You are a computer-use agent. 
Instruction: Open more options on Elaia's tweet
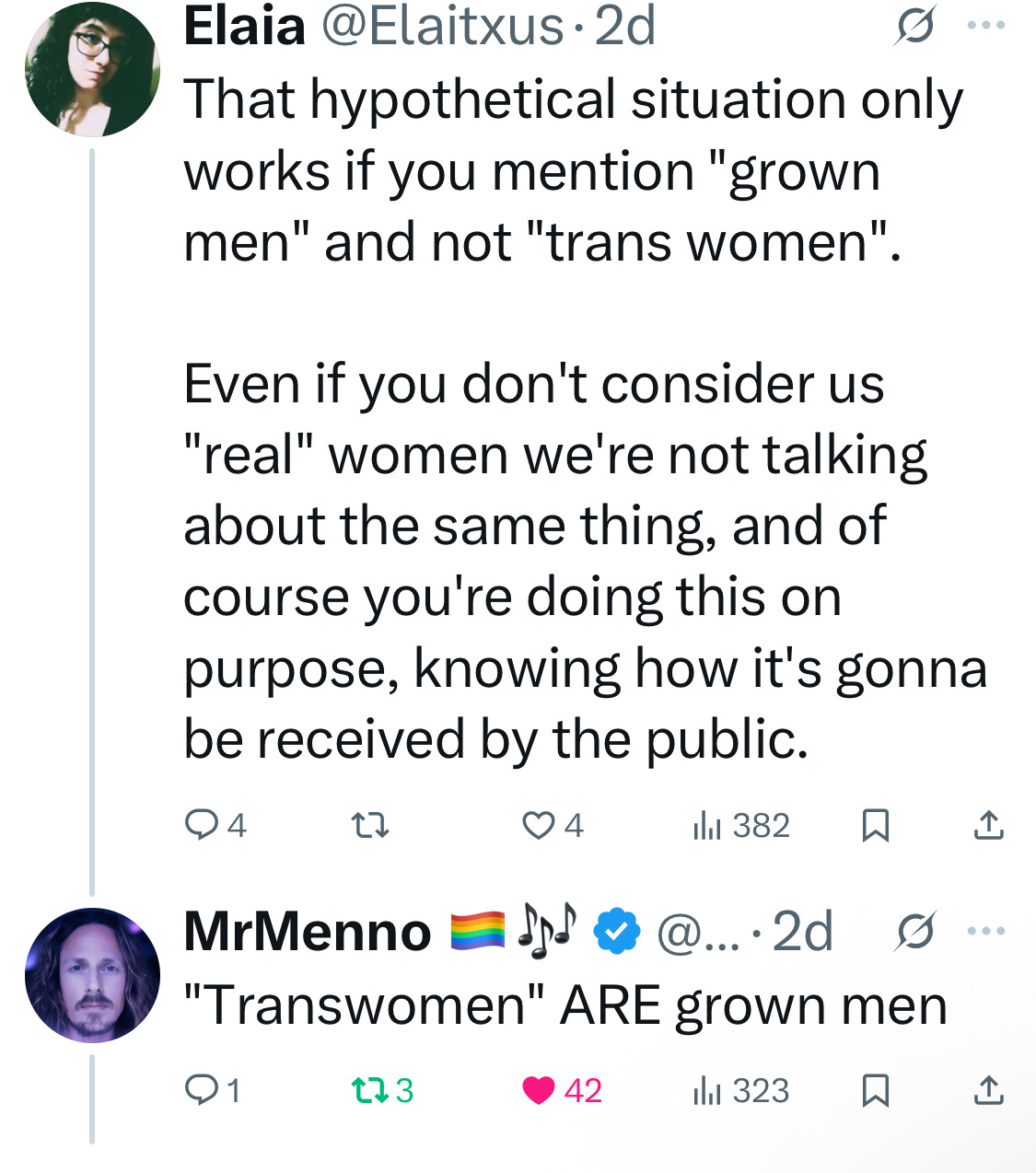click(x=986, y=26)
